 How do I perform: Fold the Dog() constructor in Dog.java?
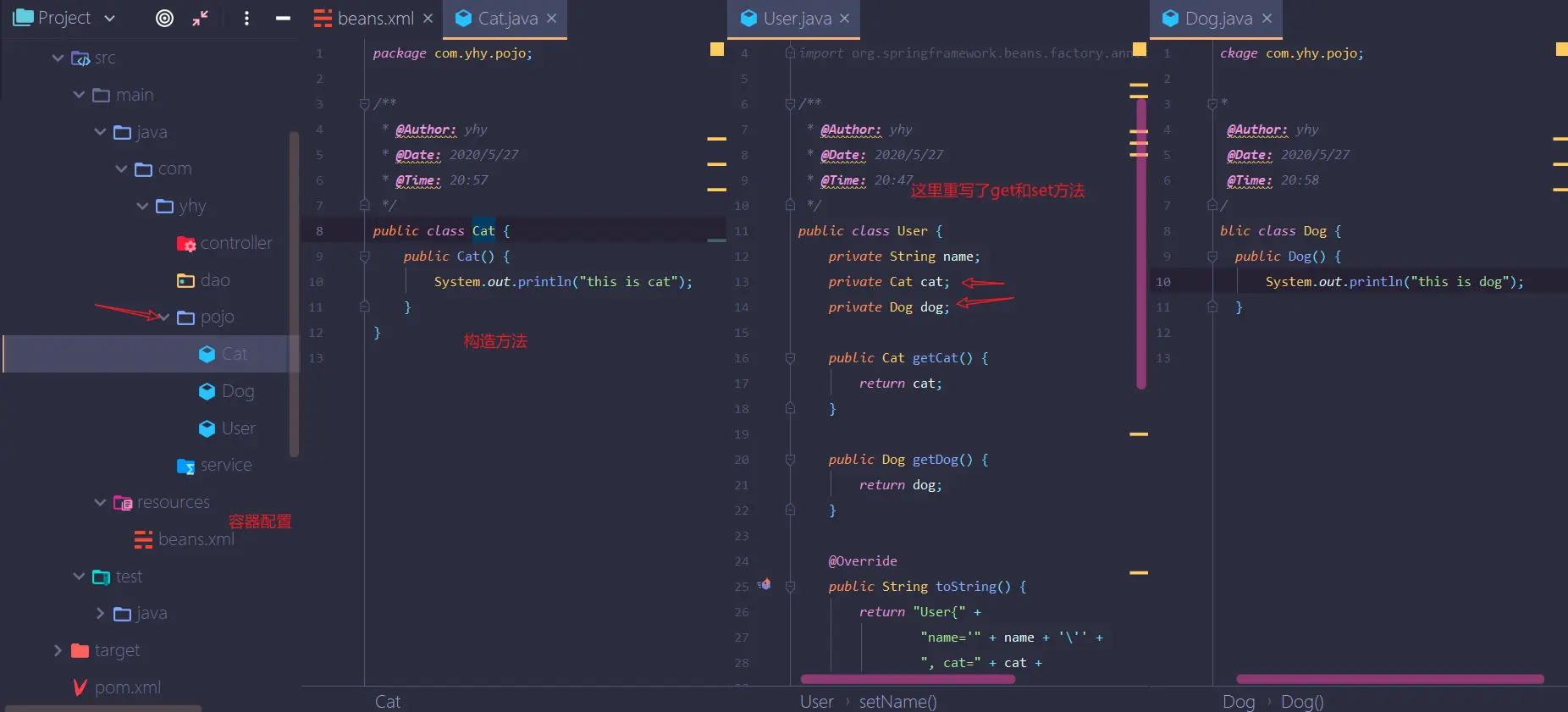coord(1212,257)
